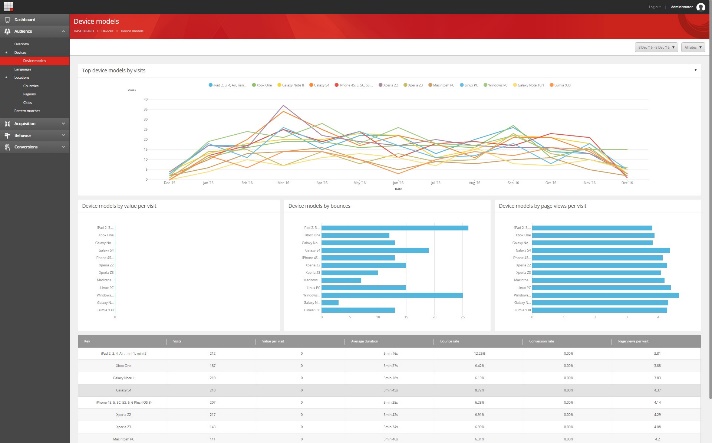
Task: Click the first breadcrumb link under Device models
Action: (x=84, y=31)
